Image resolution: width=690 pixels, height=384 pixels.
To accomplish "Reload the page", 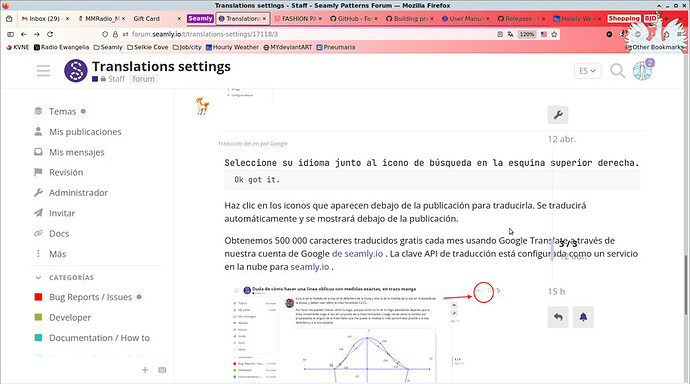I will [x=50, y=34].
